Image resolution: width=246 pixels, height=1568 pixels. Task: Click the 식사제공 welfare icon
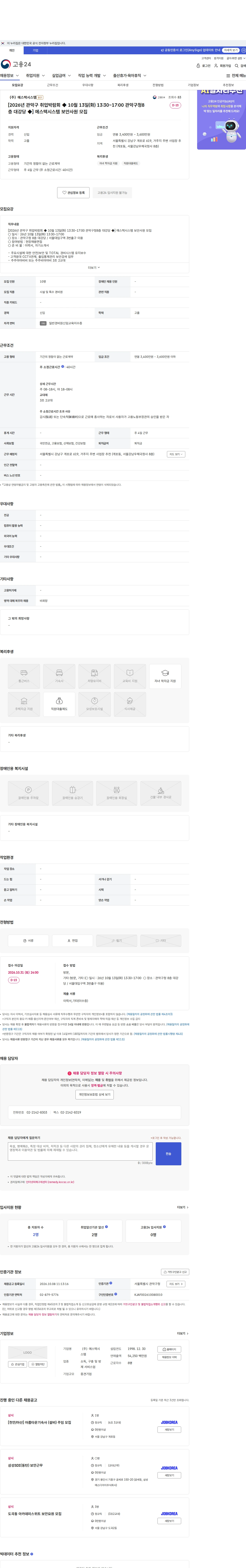click(130, 704)
